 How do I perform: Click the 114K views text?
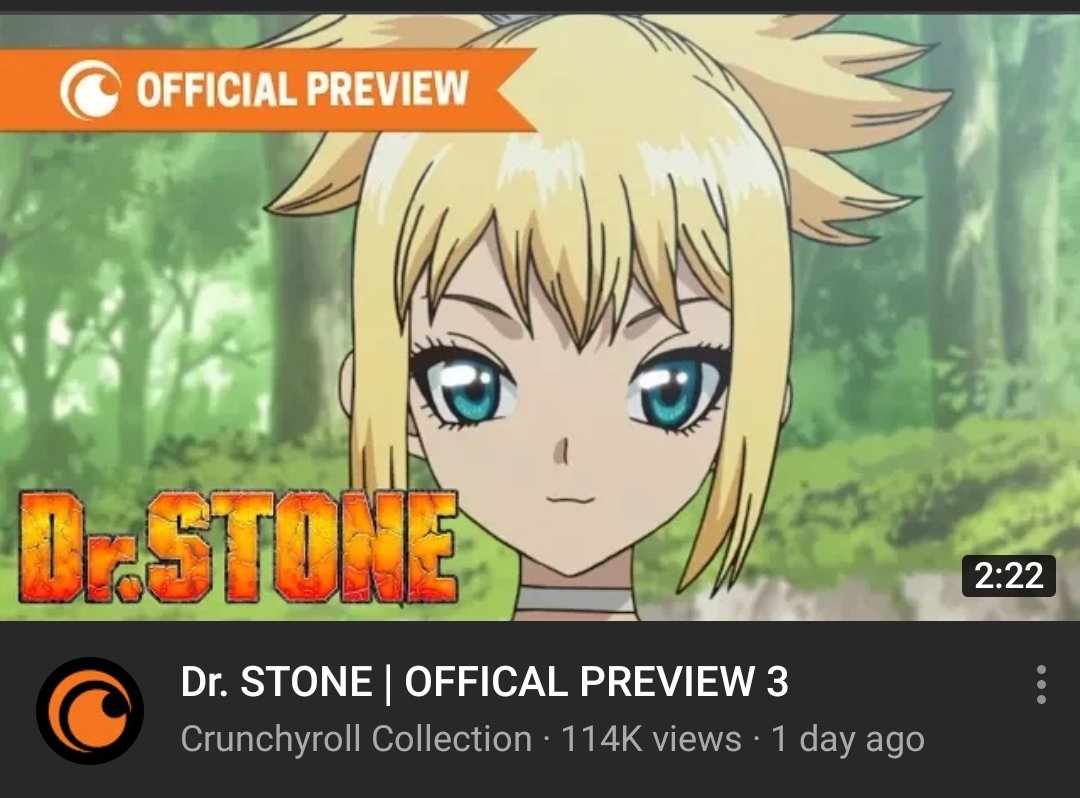tap(651, 739)
